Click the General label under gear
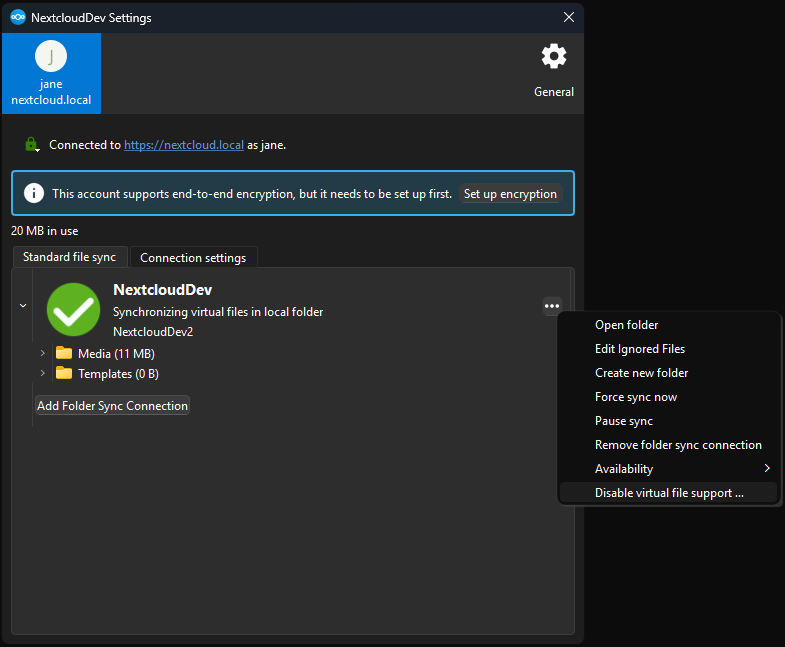 (554, 92)
